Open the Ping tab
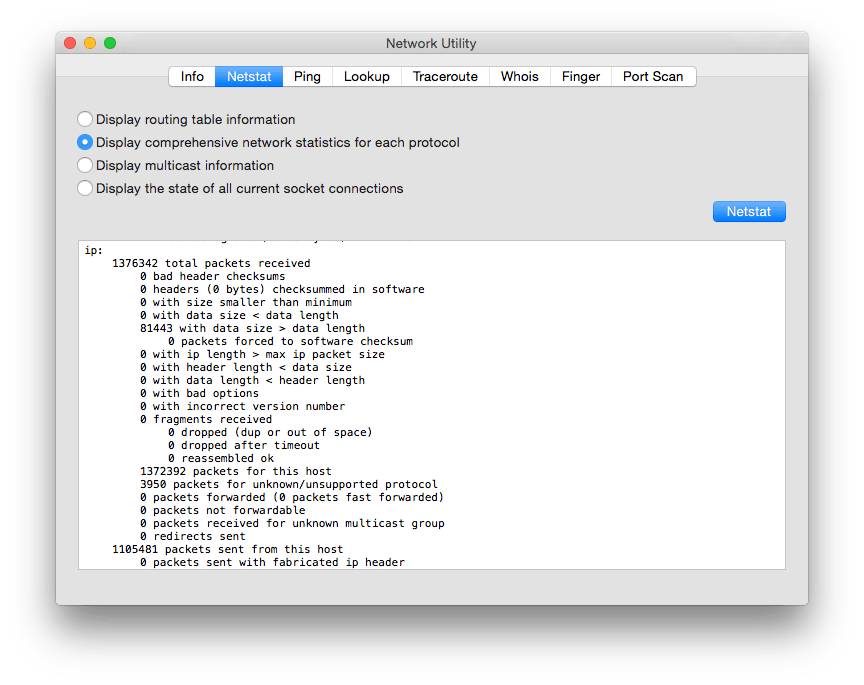 click(307, 76)
